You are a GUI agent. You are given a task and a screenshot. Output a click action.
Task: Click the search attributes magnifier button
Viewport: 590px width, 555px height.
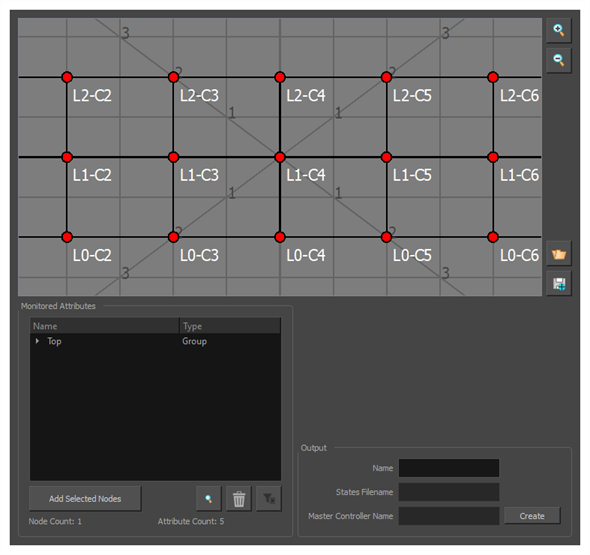point(209,499)
